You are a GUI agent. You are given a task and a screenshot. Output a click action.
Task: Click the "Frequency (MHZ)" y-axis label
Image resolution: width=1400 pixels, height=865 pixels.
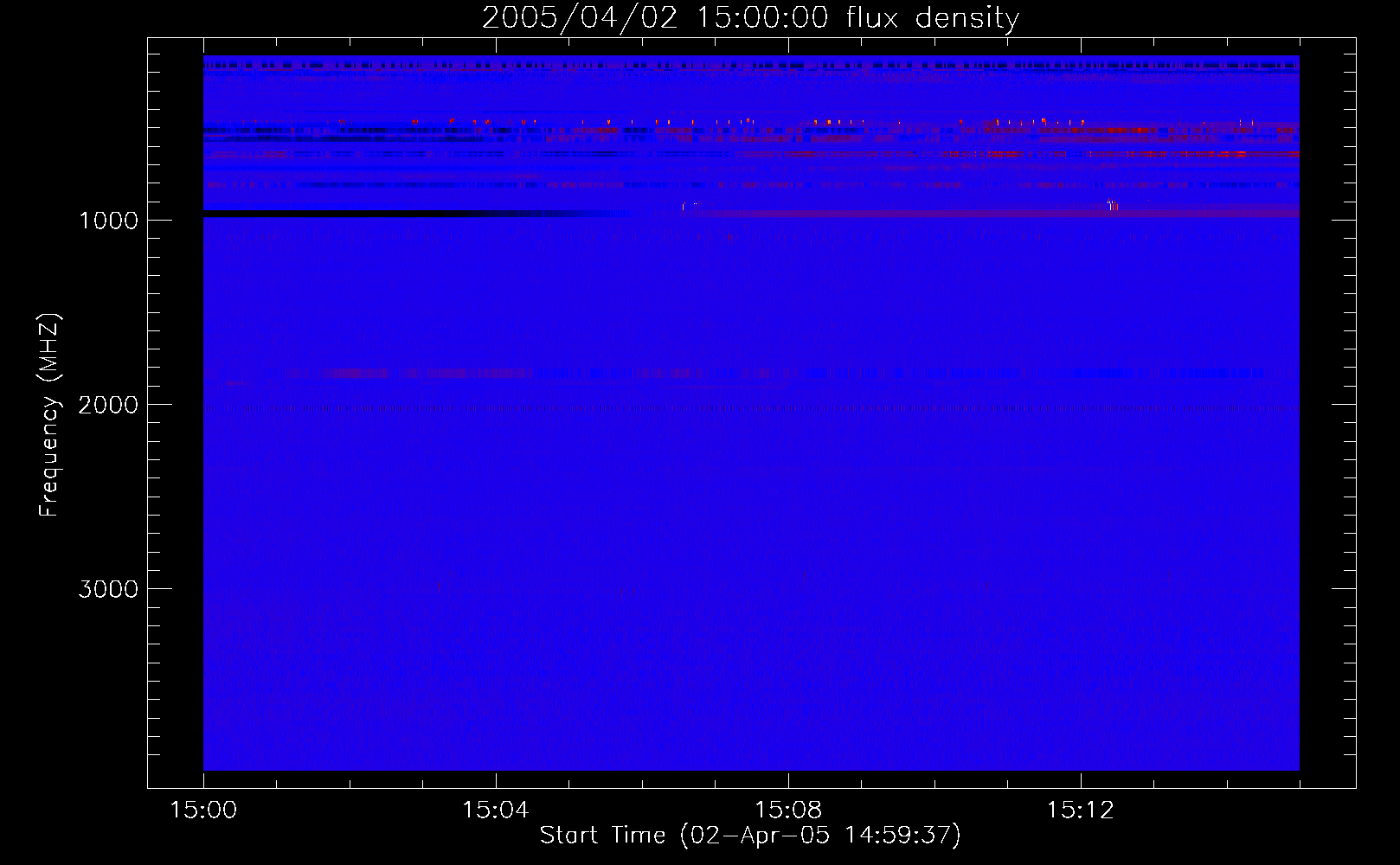(x=49, y=415)
